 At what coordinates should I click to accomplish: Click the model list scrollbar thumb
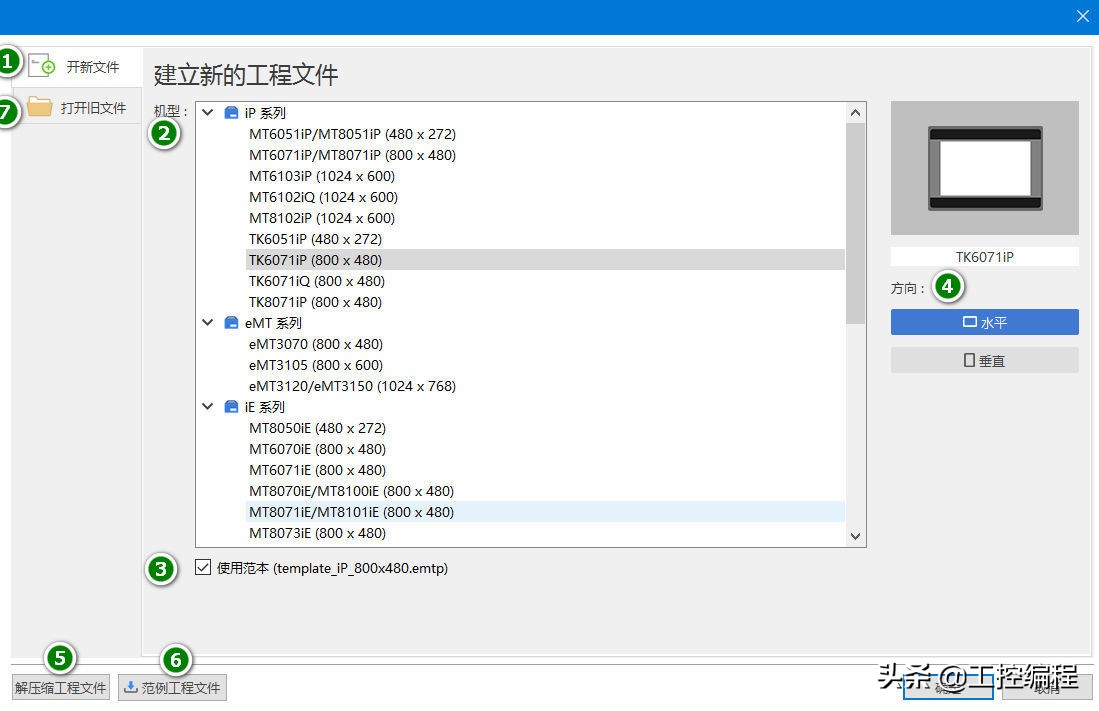855,224
